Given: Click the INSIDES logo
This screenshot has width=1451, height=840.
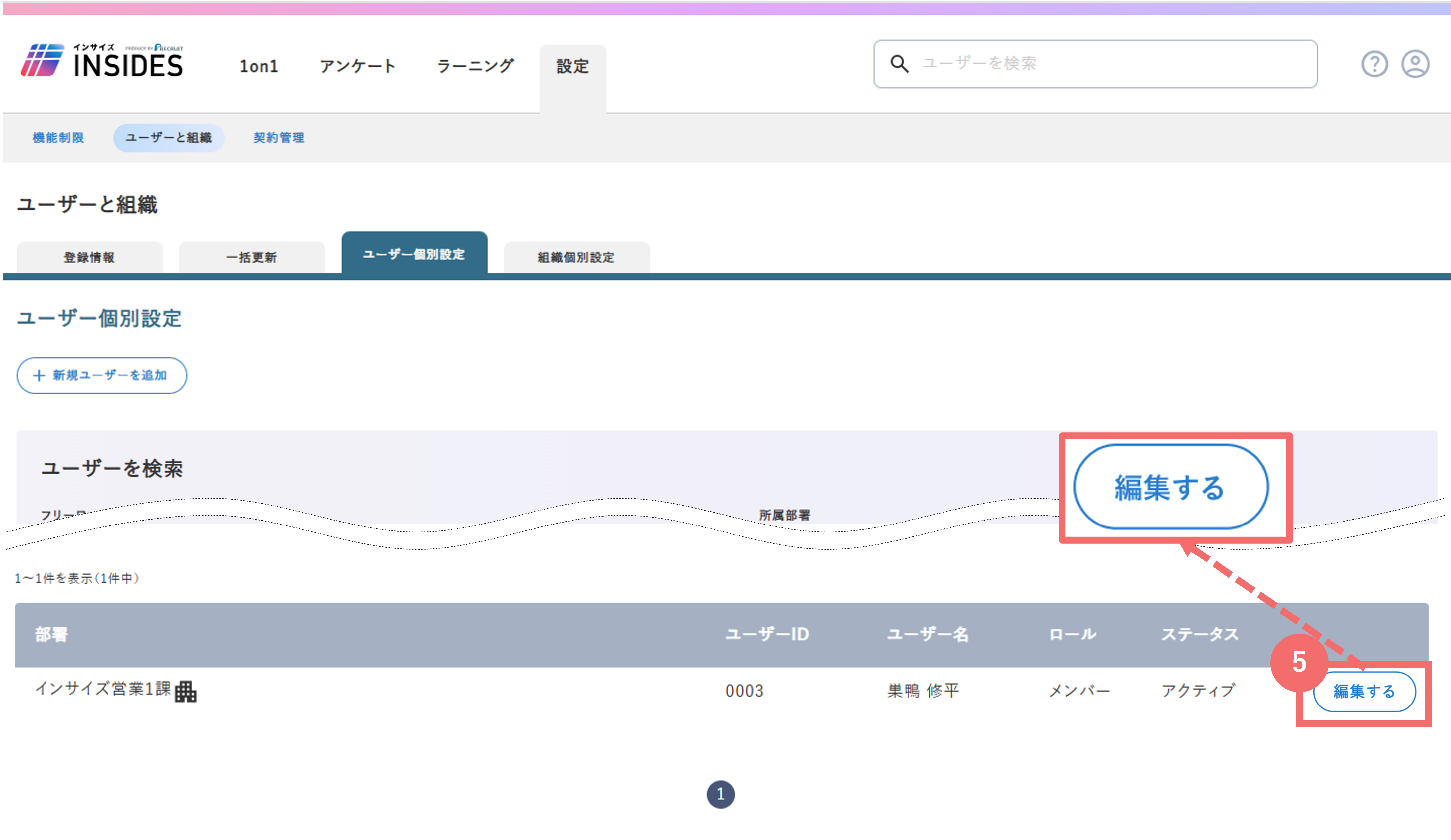Looking at the screenshot, I should pyautogui.click(x=102, y=60).
